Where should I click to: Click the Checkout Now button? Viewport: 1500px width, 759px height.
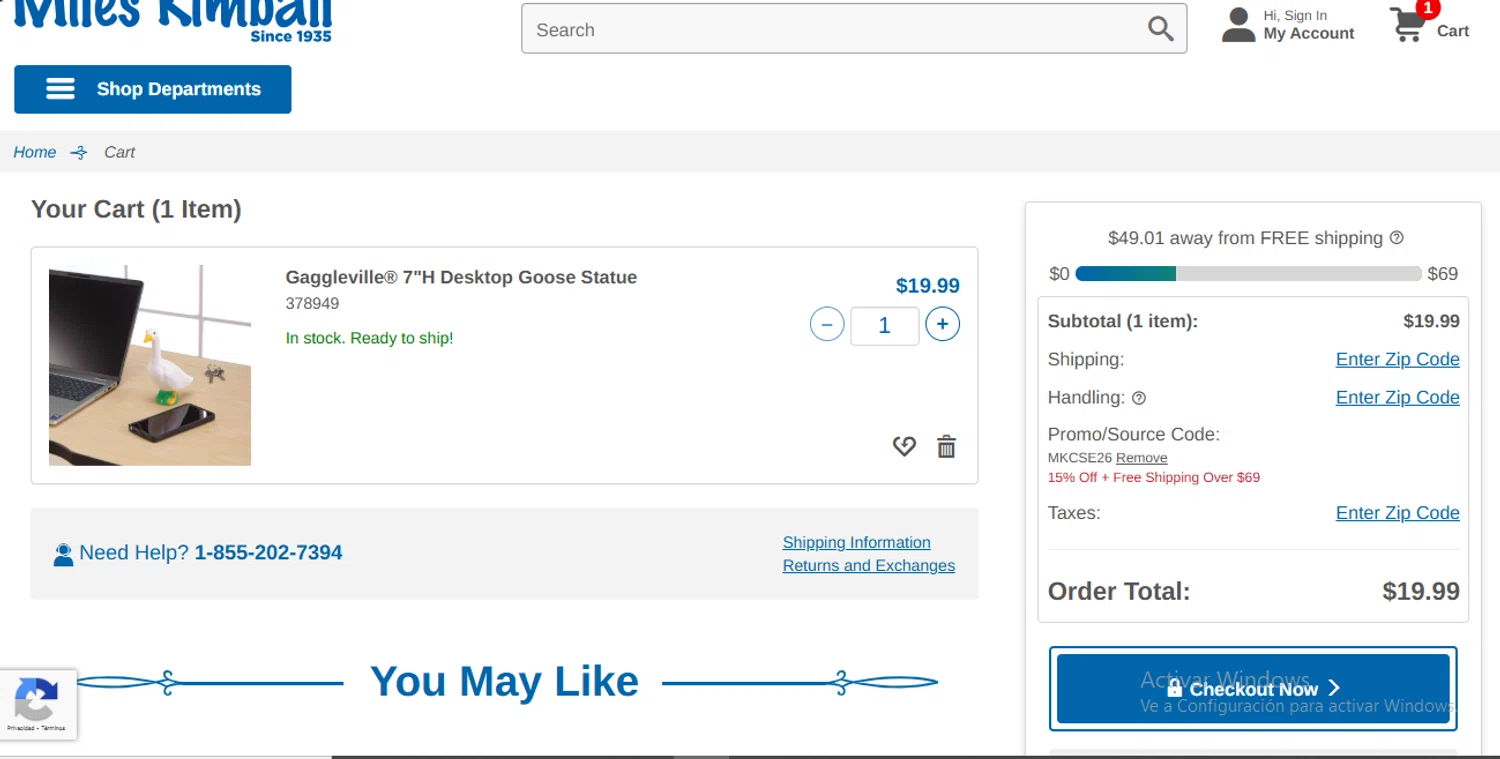pyautogui.click(x=1252, y=688)
